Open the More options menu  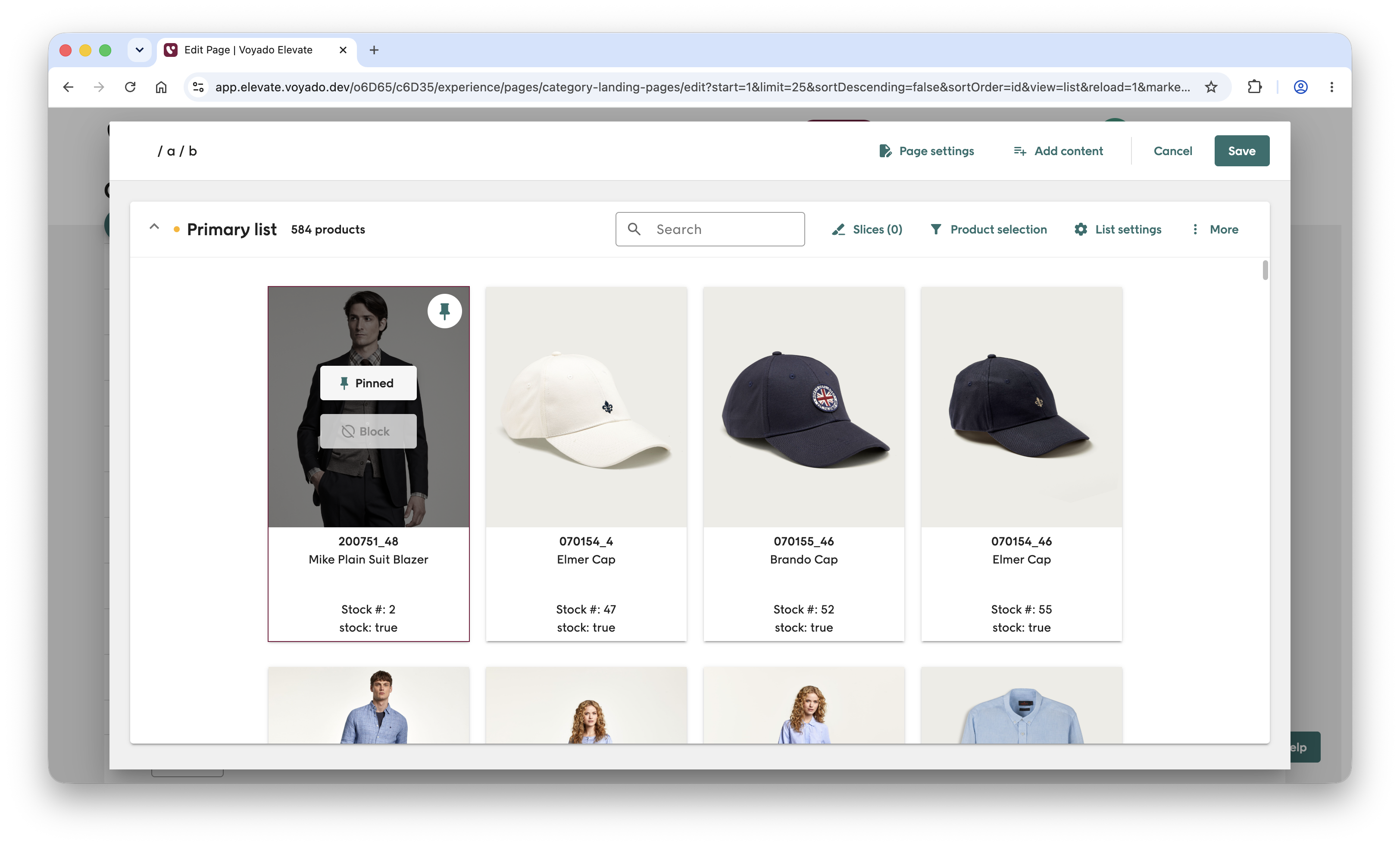(1215, 229)
